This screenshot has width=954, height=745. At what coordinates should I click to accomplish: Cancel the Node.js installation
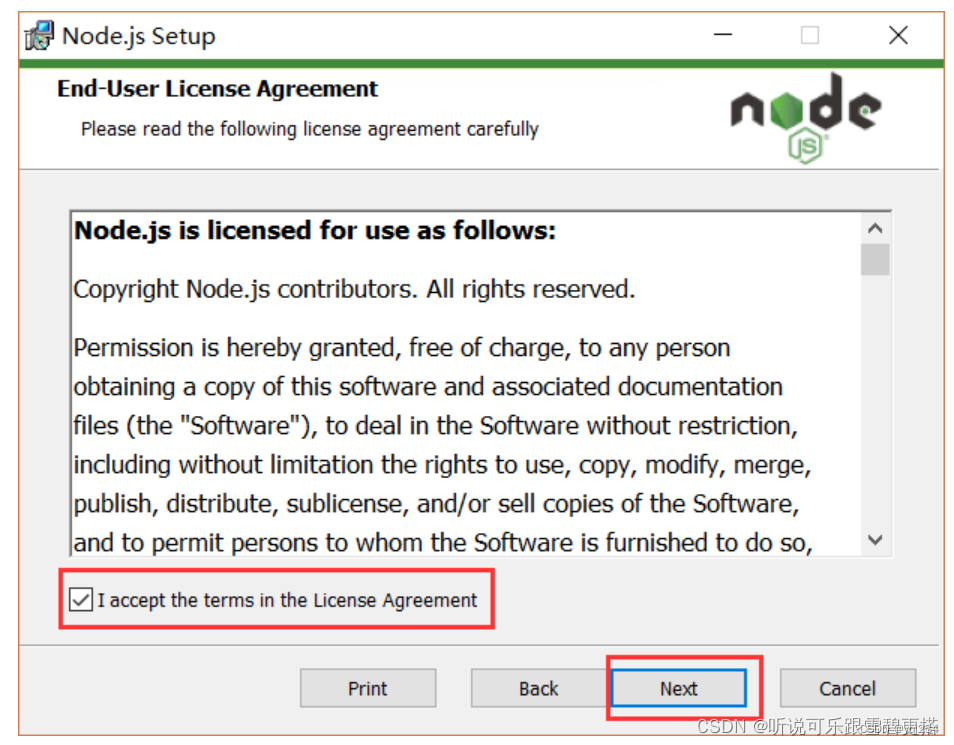click(x=847, y=688)
